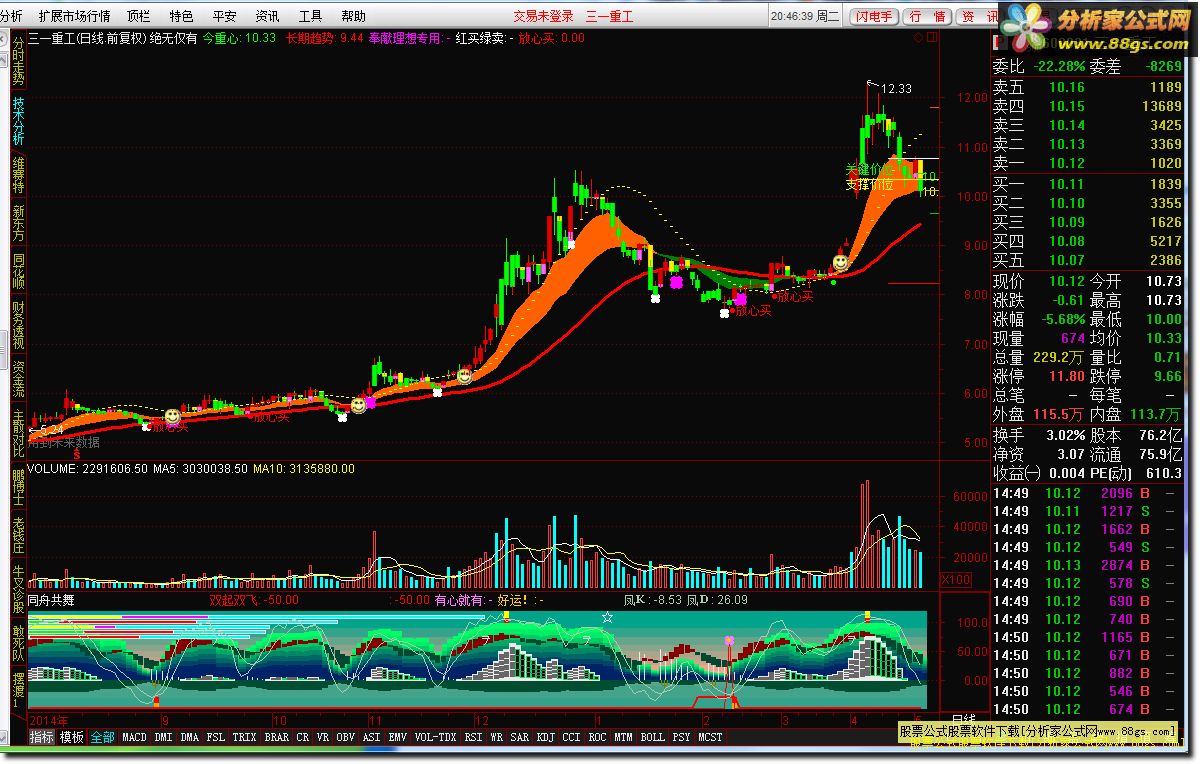Click the clock showing 20:46:39 周二
Image resolution: width=1200 pixels, height=764 pixels.
807,17
